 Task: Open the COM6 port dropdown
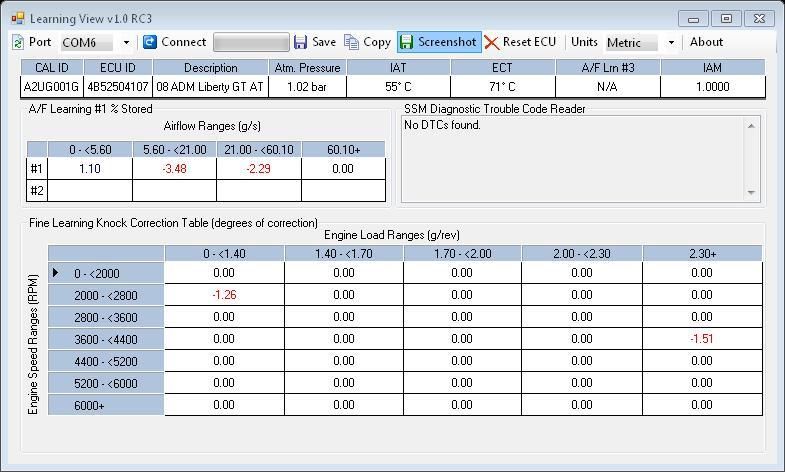pyautogui.click(x=126, y=43)
